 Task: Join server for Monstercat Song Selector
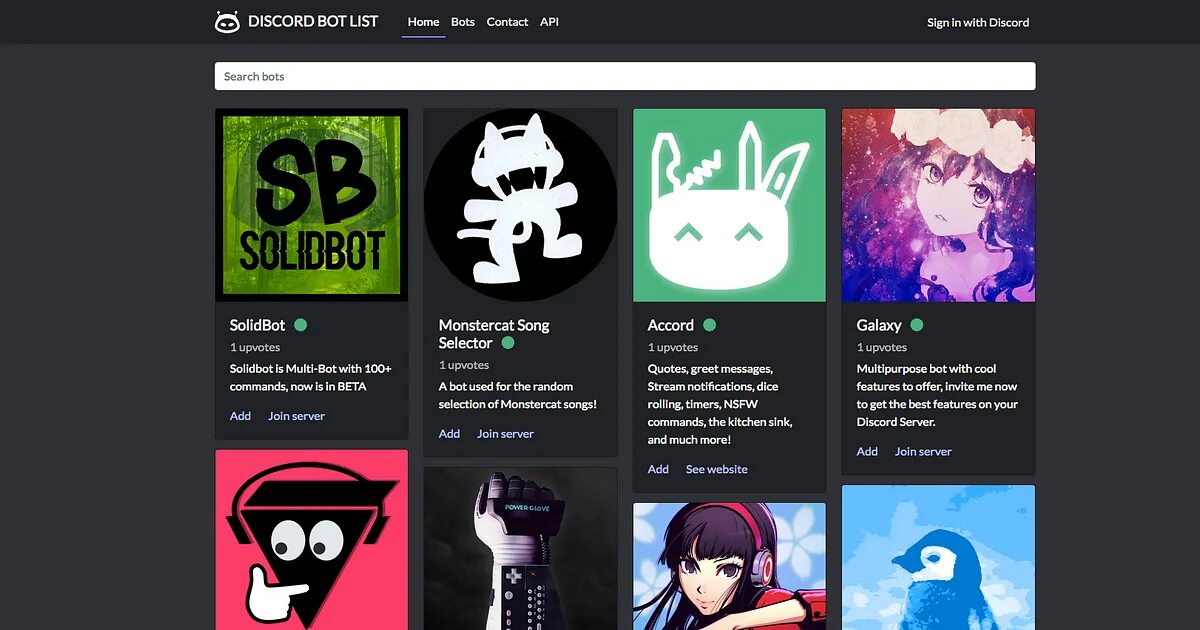tap(505, 434)
